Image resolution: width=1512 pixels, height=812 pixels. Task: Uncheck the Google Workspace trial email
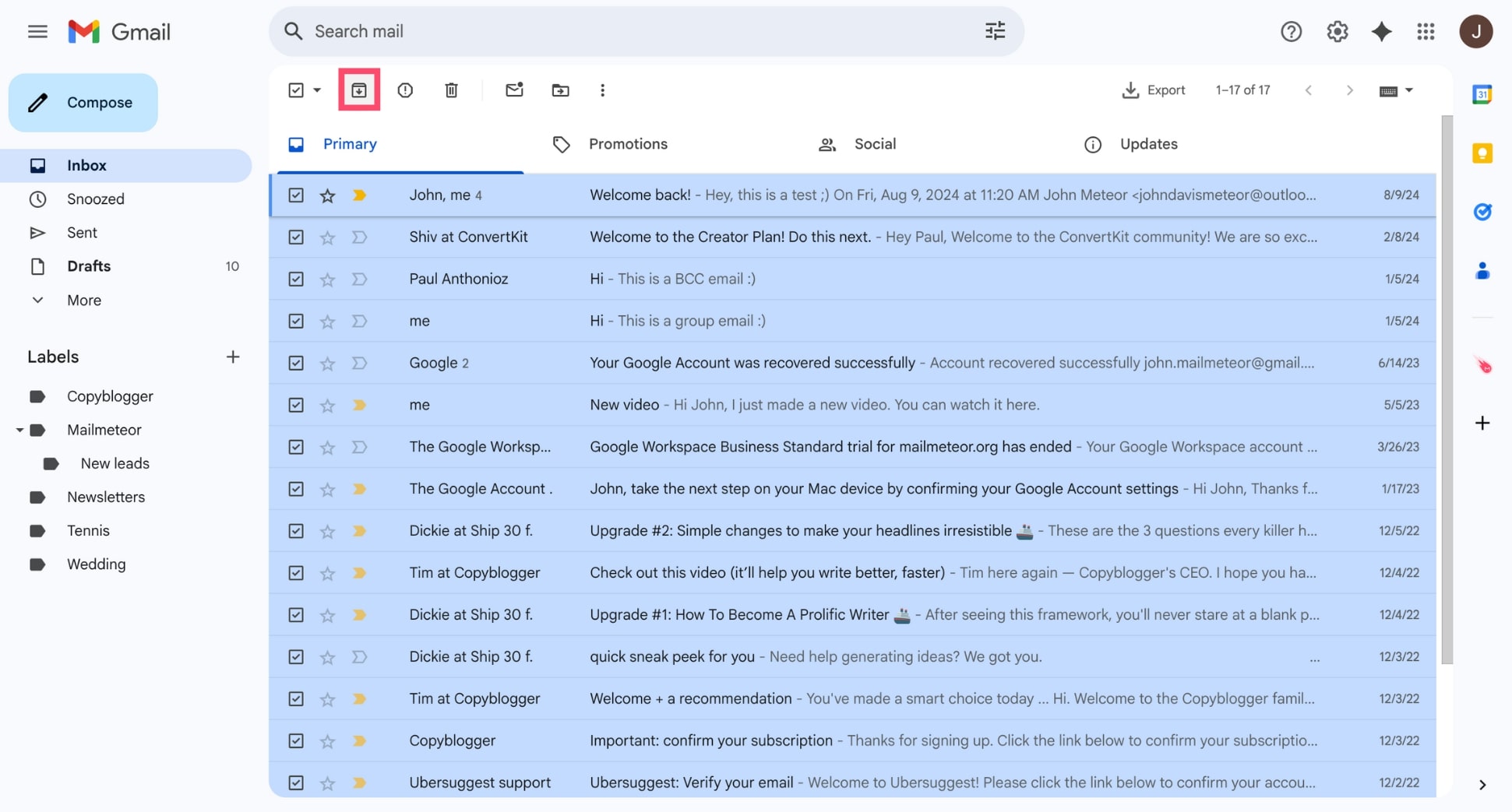point(296,448)
